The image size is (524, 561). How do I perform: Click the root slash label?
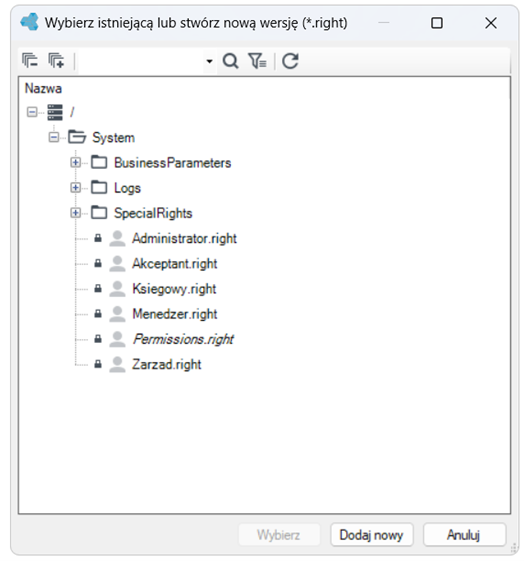(72, 112)
